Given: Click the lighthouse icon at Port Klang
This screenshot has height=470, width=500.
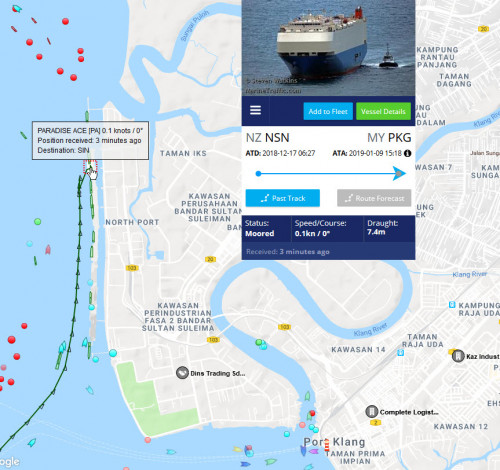Looking at the screenshot, I should click(x=327, y=444).
